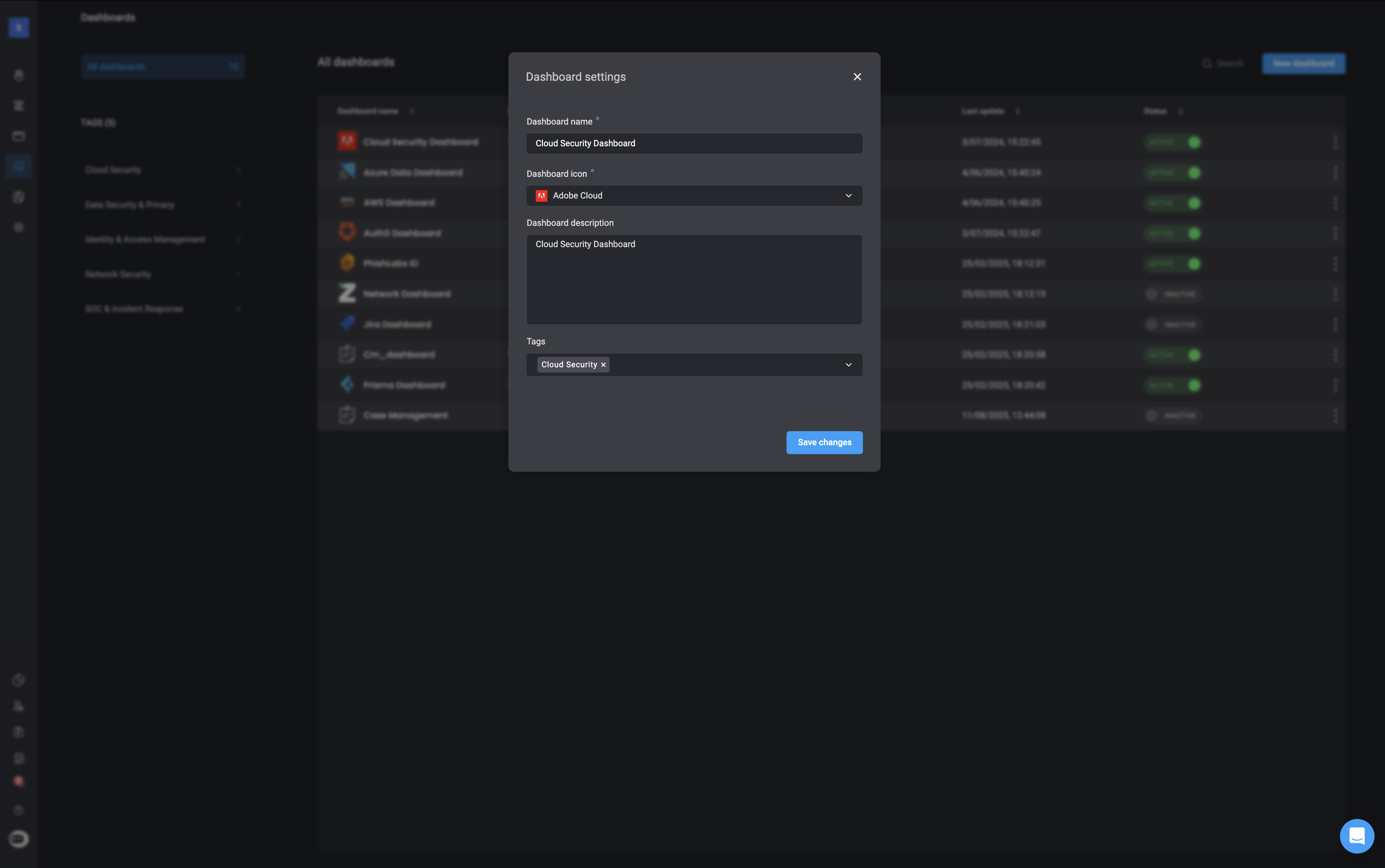This screenshot has width=1385, height=868.
Task: Close the Dashboard settings dialog
Action: pos(857,77)
